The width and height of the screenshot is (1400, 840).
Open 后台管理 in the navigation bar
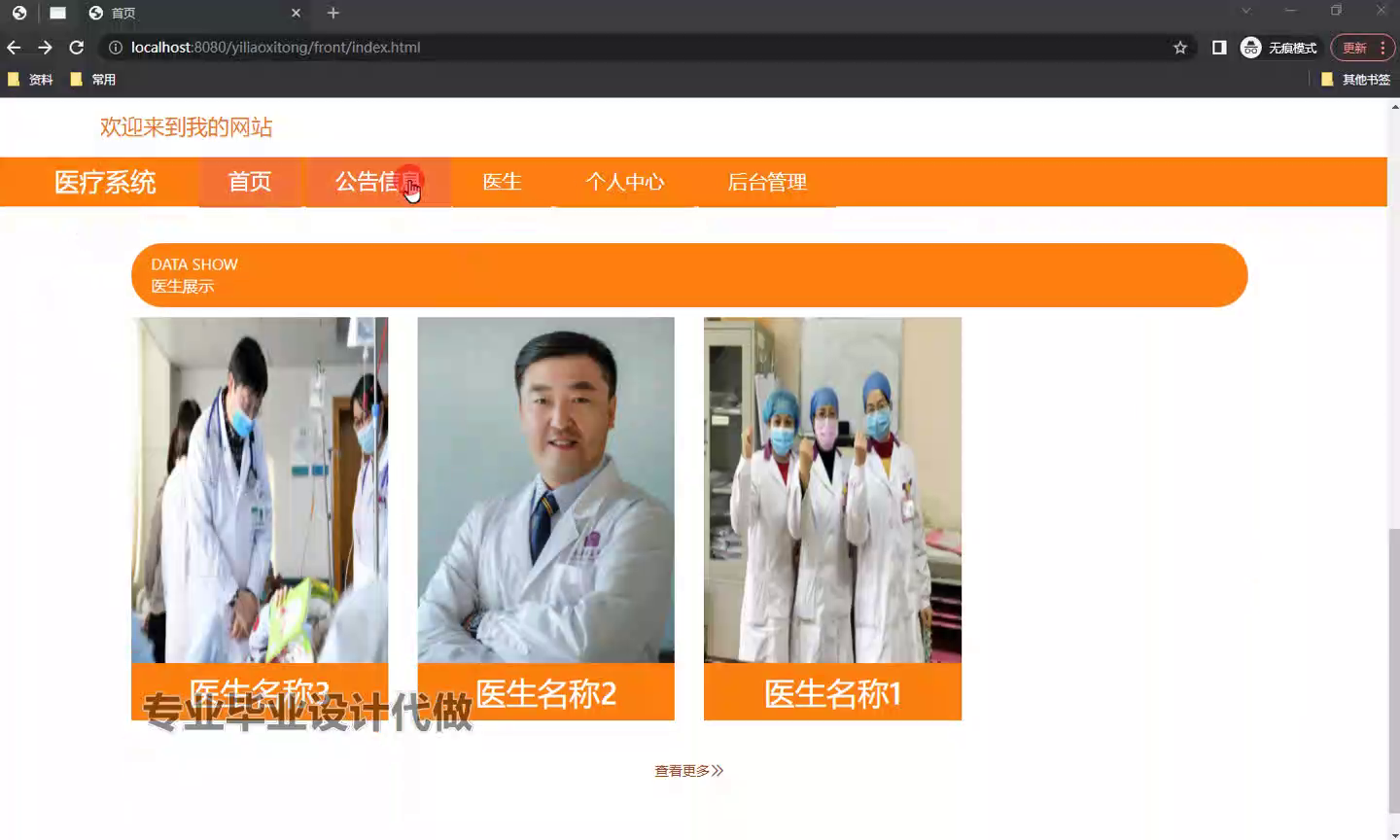[x=767, y=182]
